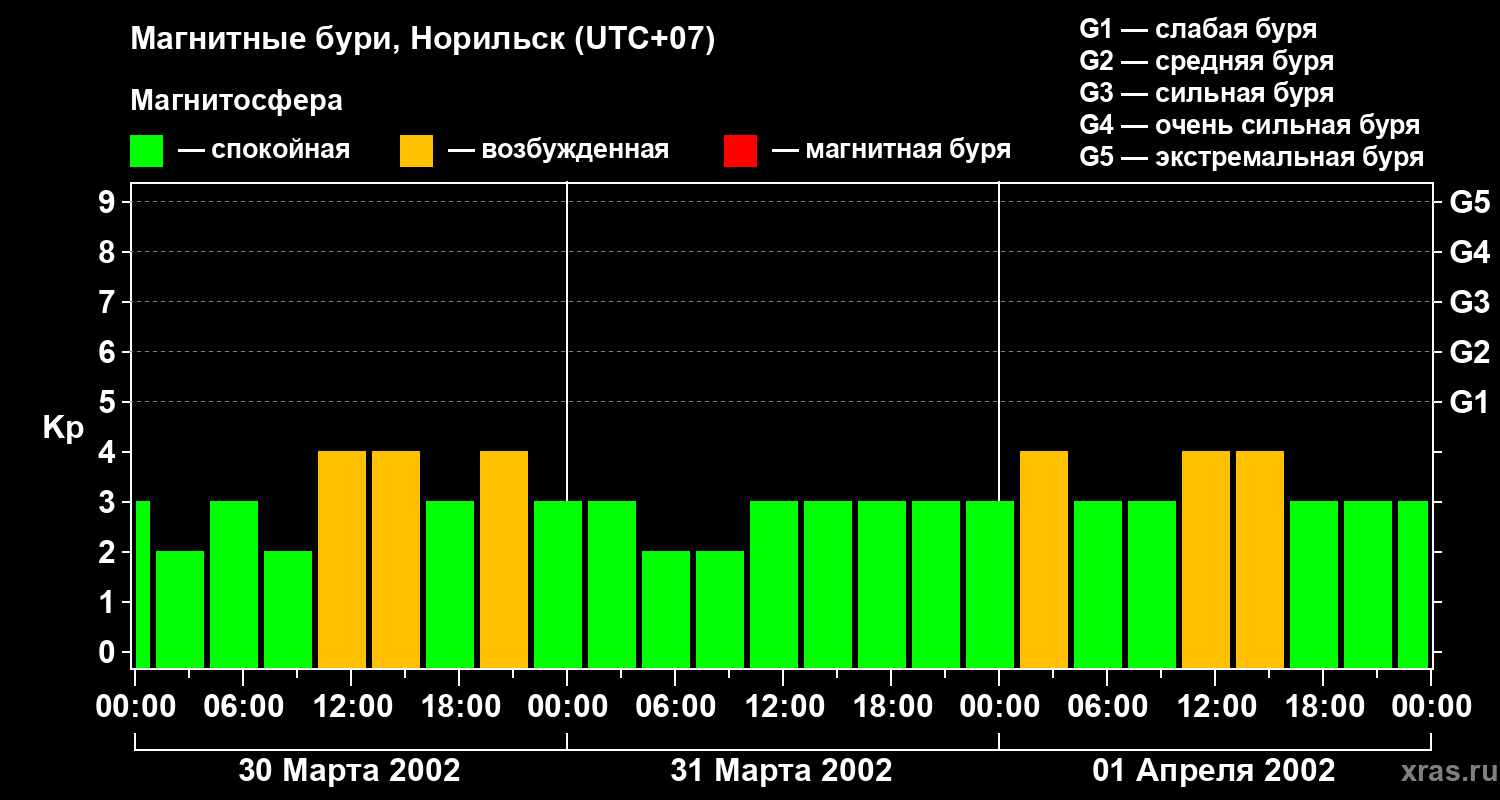Click the 'G4' label on right axis
The height and width of the screenshot is (800, 1500).
(x=1470, y=252)
